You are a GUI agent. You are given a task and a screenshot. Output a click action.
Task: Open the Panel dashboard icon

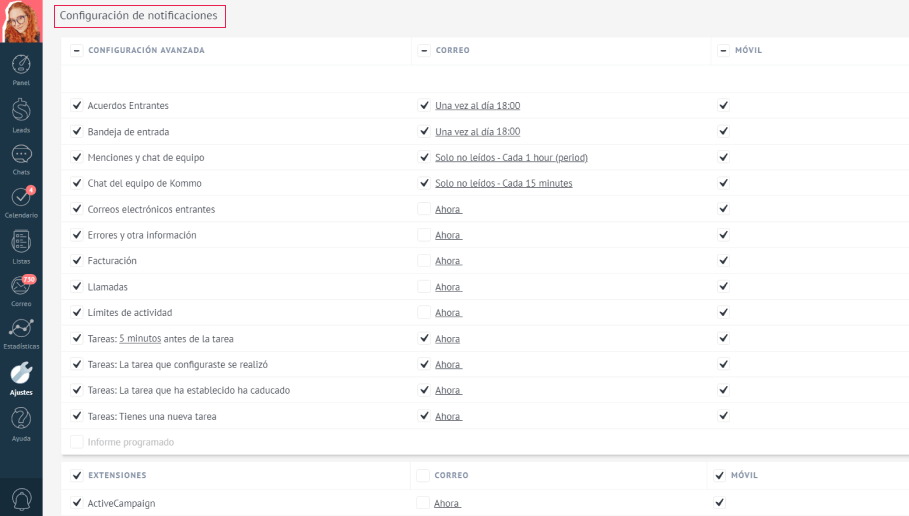pos(21,67)
